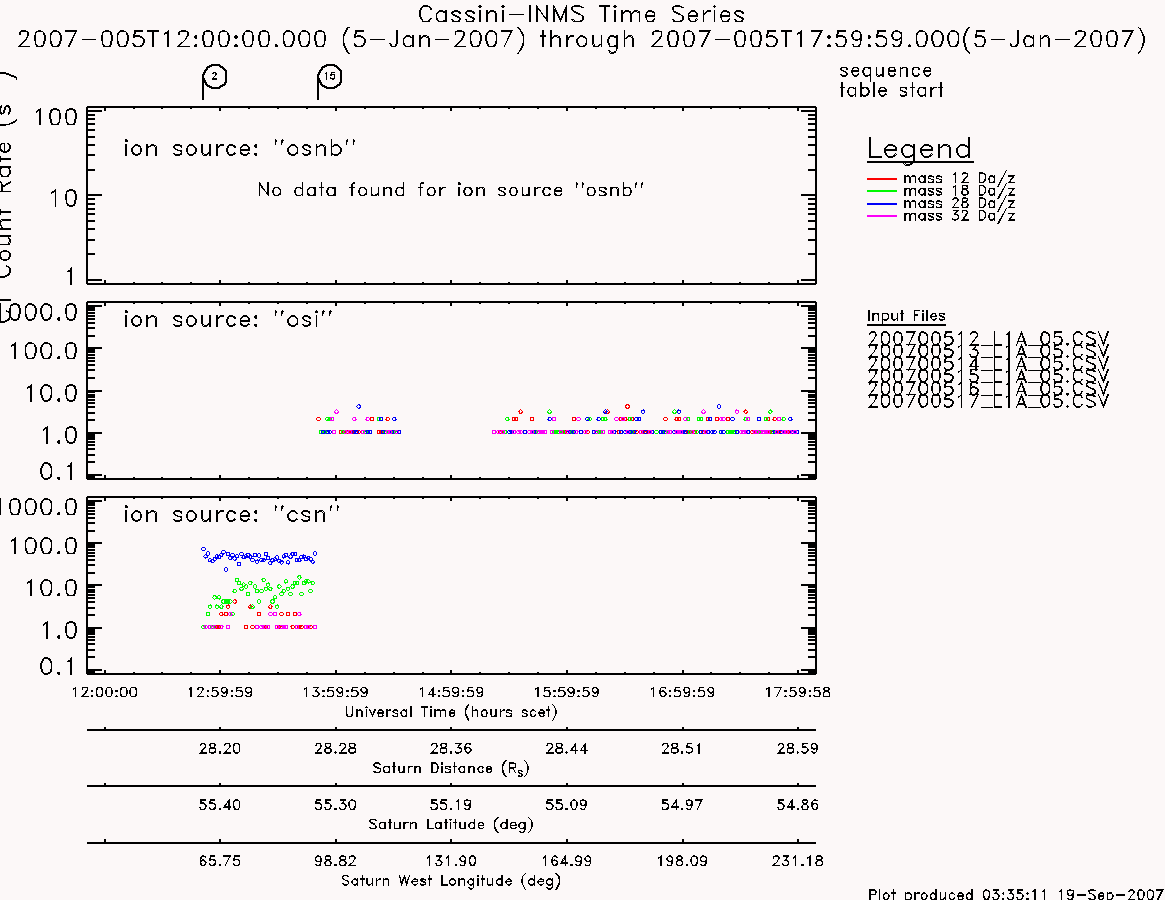Click sequence table start marker 2
Image resolution: width=1165 pixels, height=900 pixels.
pos(215,77)
